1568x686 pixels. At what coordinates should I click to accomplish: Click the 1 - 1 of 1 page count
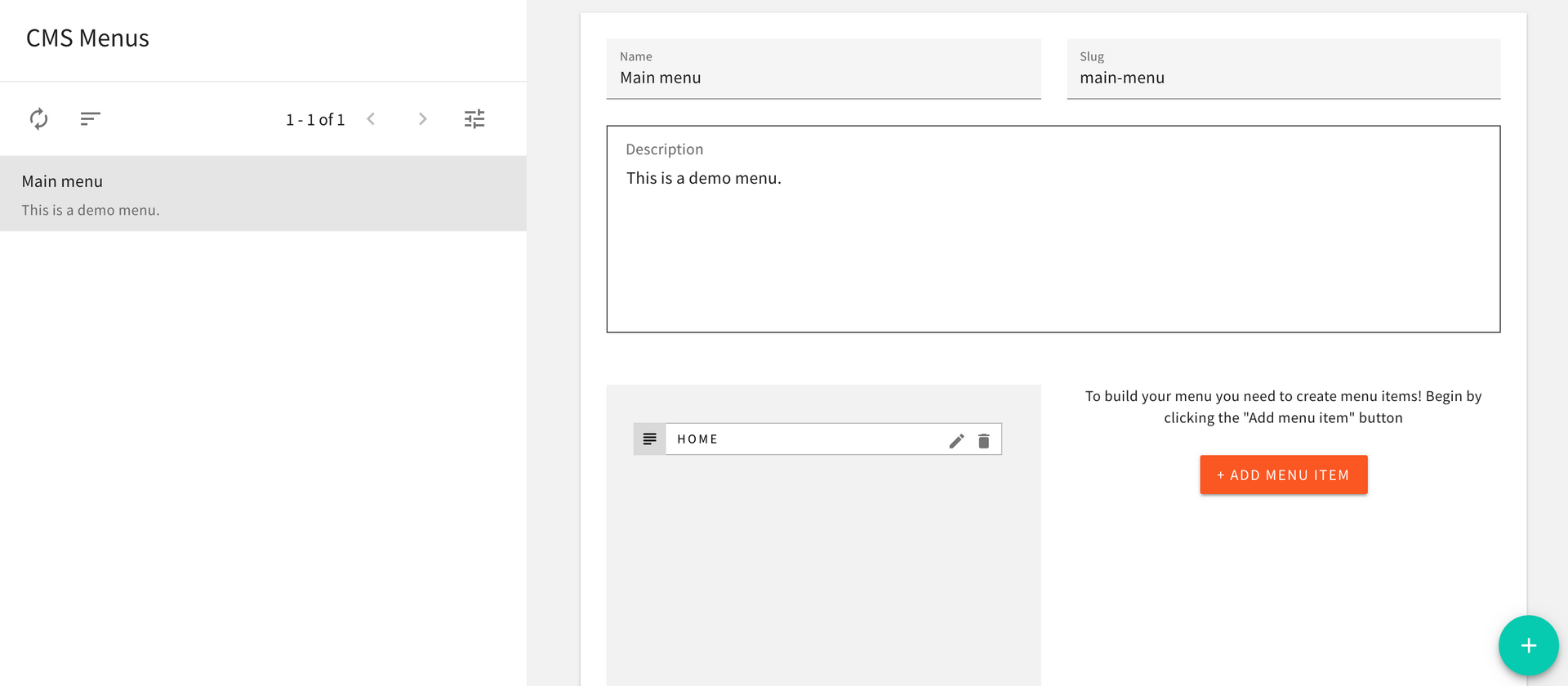click(315, 120)
